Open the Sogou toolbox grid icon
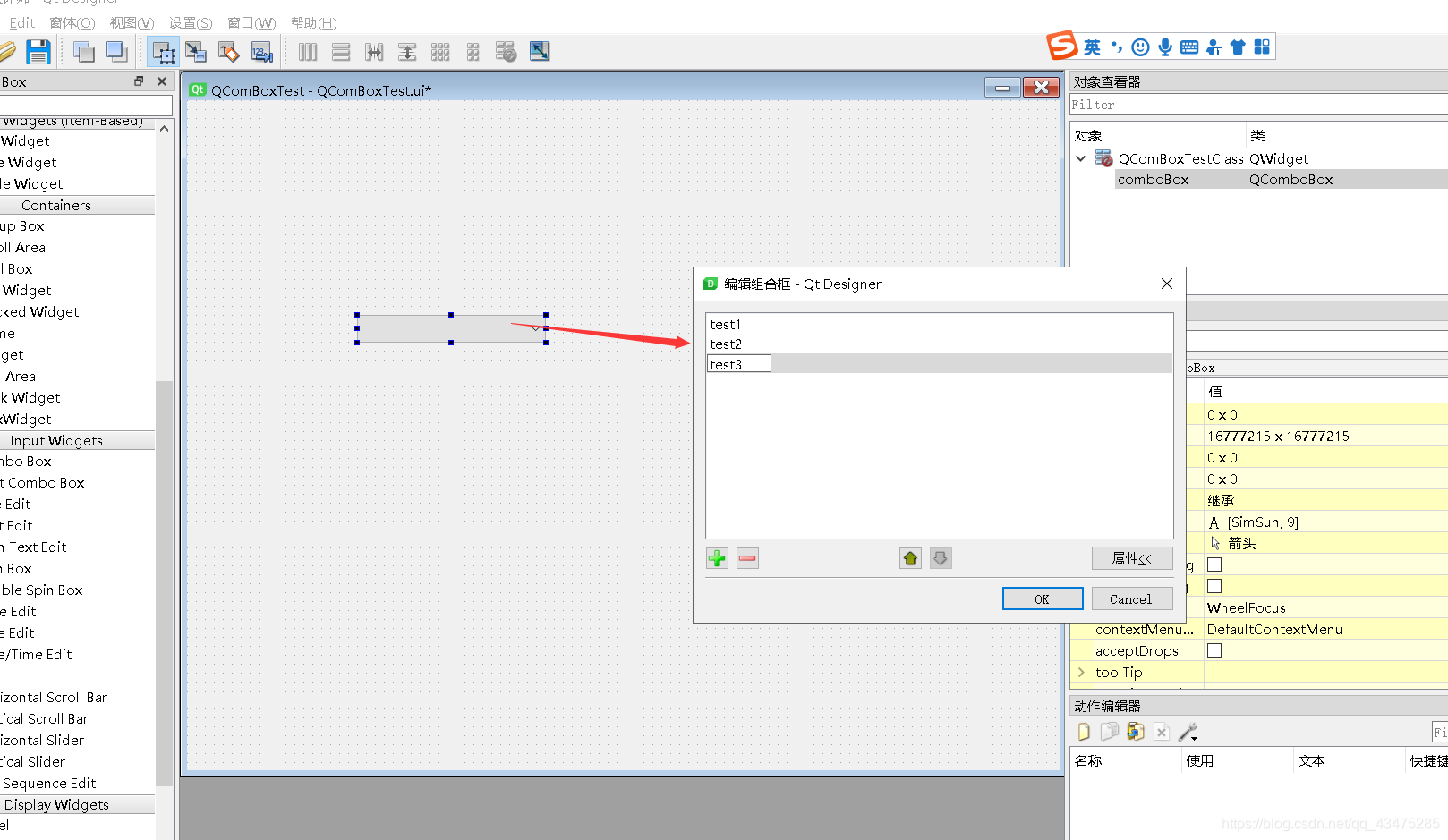1448x840 pixels. click(1262, 47)
